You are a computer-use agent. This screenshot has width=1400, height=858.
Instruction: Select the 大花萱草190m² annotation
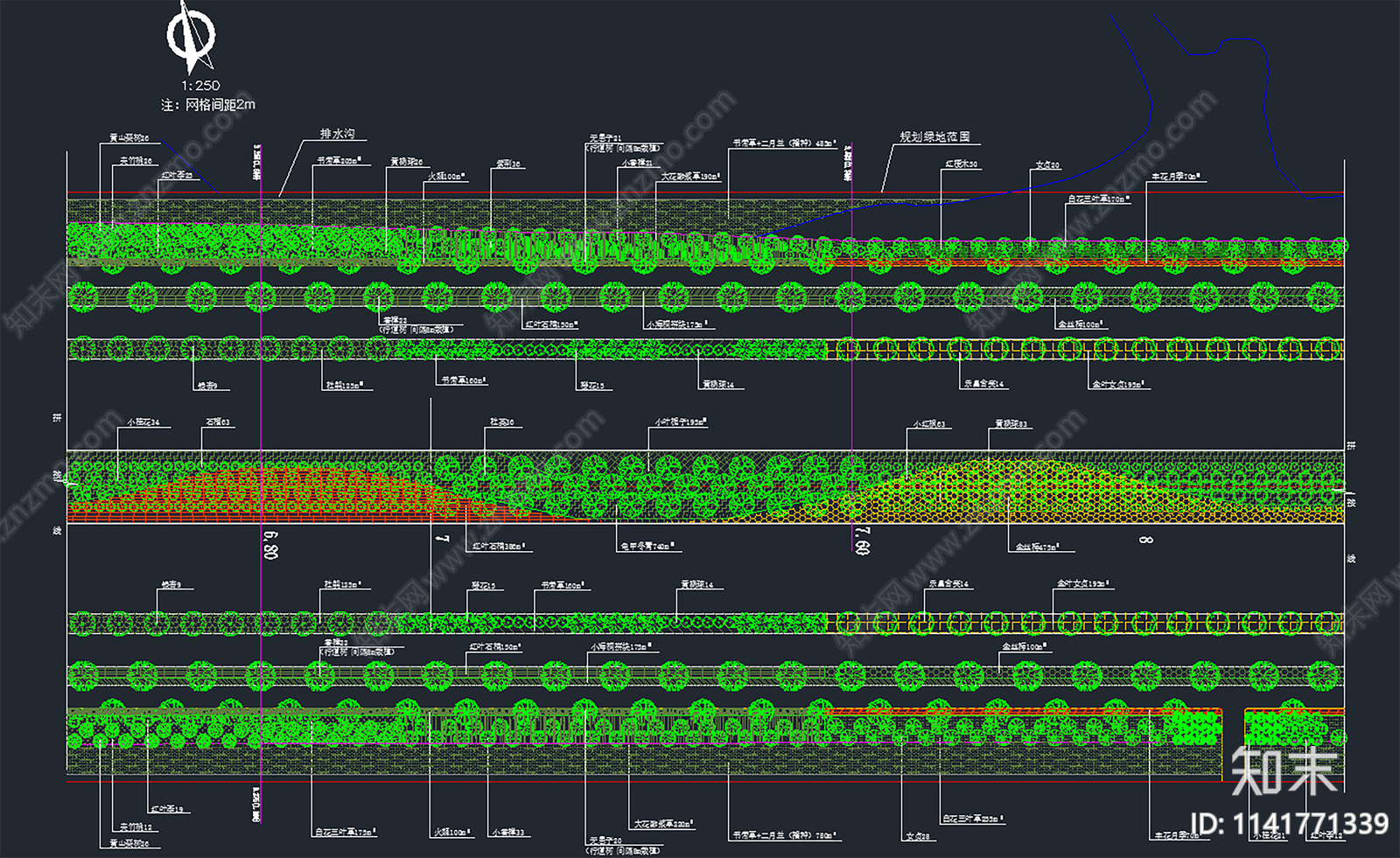(690, 177)
